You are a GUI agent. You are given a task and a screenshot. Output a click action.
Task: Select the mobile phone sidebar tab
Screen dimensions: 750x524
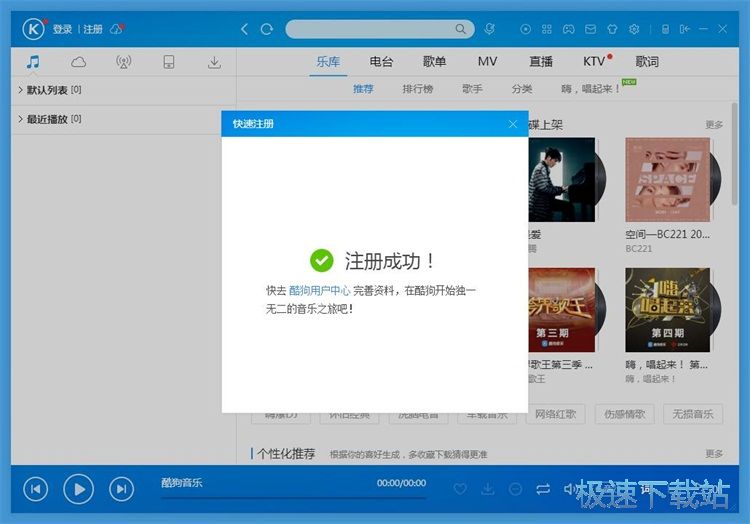(169, 62)
